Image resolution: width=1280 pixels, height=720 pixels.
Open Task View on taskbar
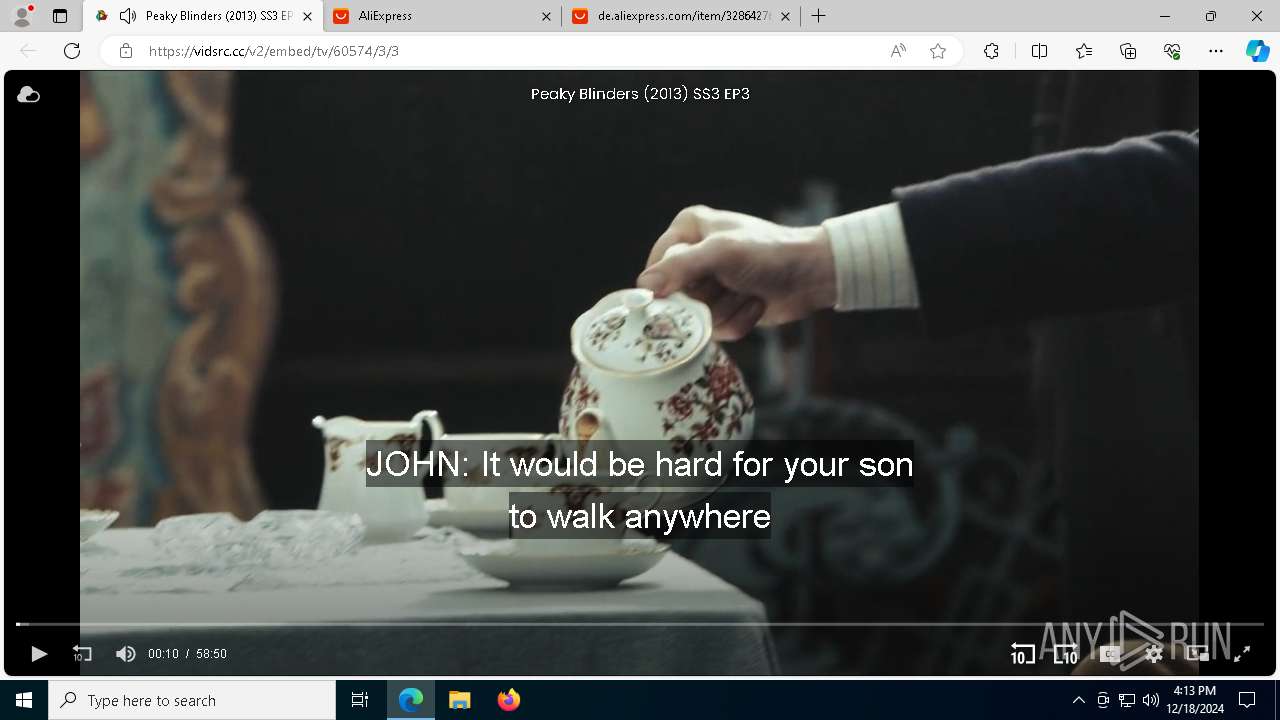[360, 700]
